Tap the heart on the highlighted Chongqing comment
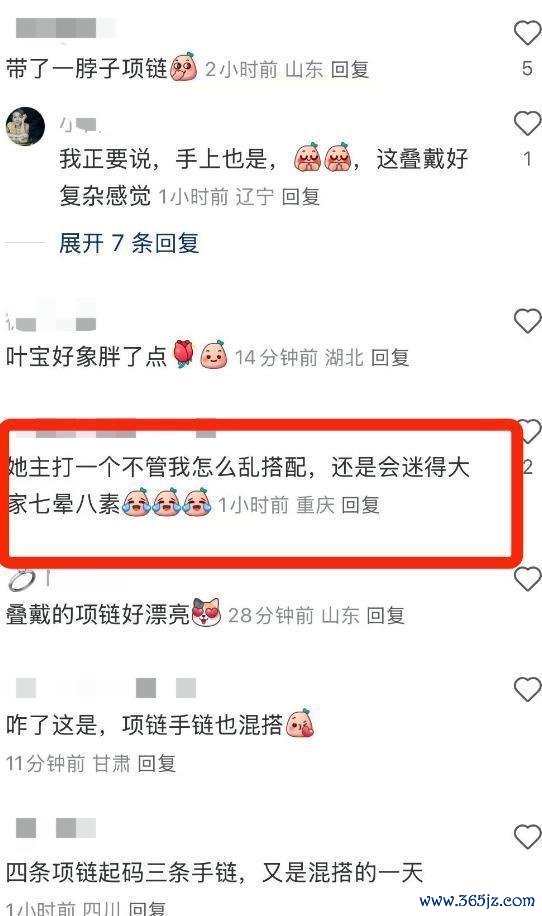 (530, 432)
